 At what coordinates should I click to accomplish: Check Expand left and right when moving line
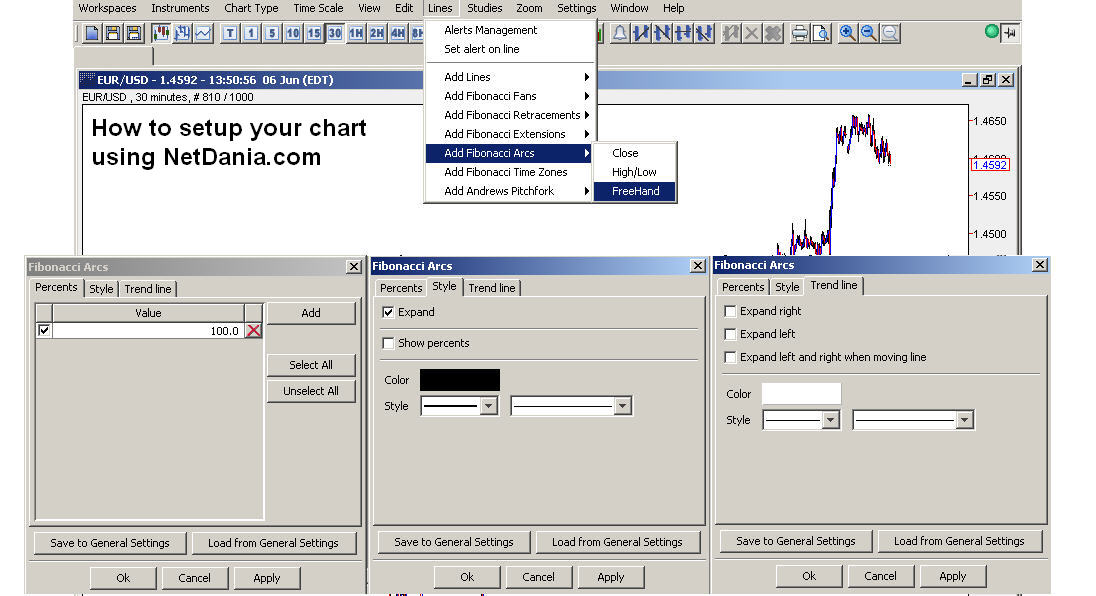pyautogui.click(x=730, y=357)
